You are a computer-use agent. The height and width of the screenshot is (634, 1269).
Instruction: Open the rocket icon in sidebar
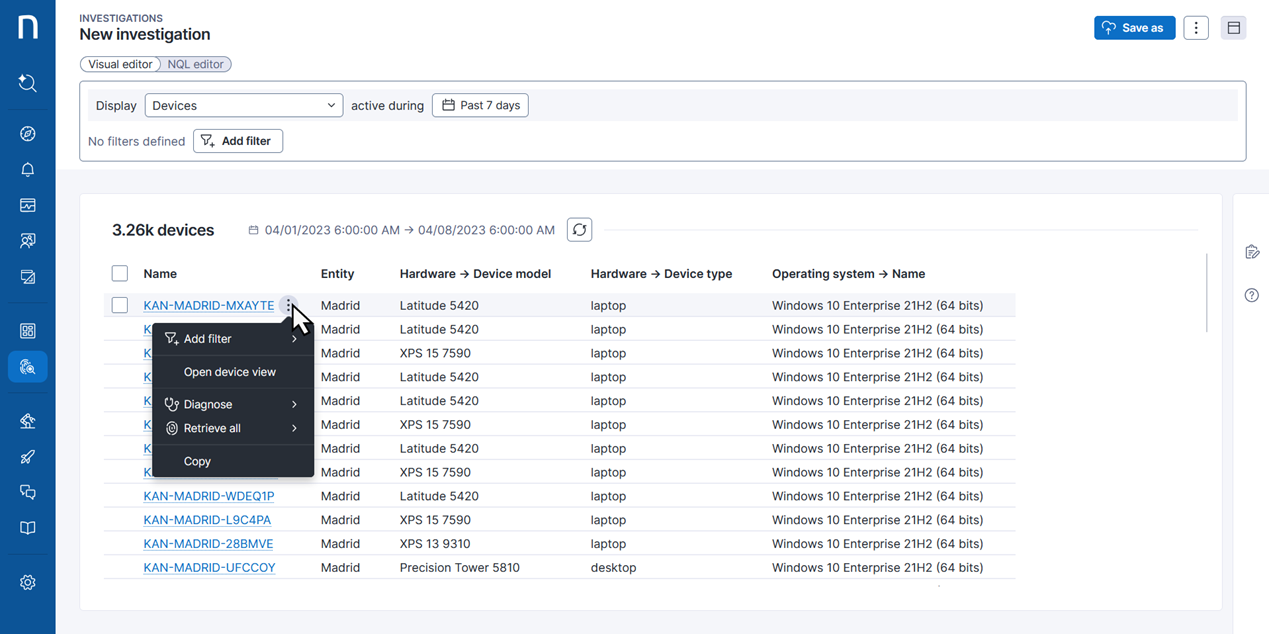coord(27,457)
